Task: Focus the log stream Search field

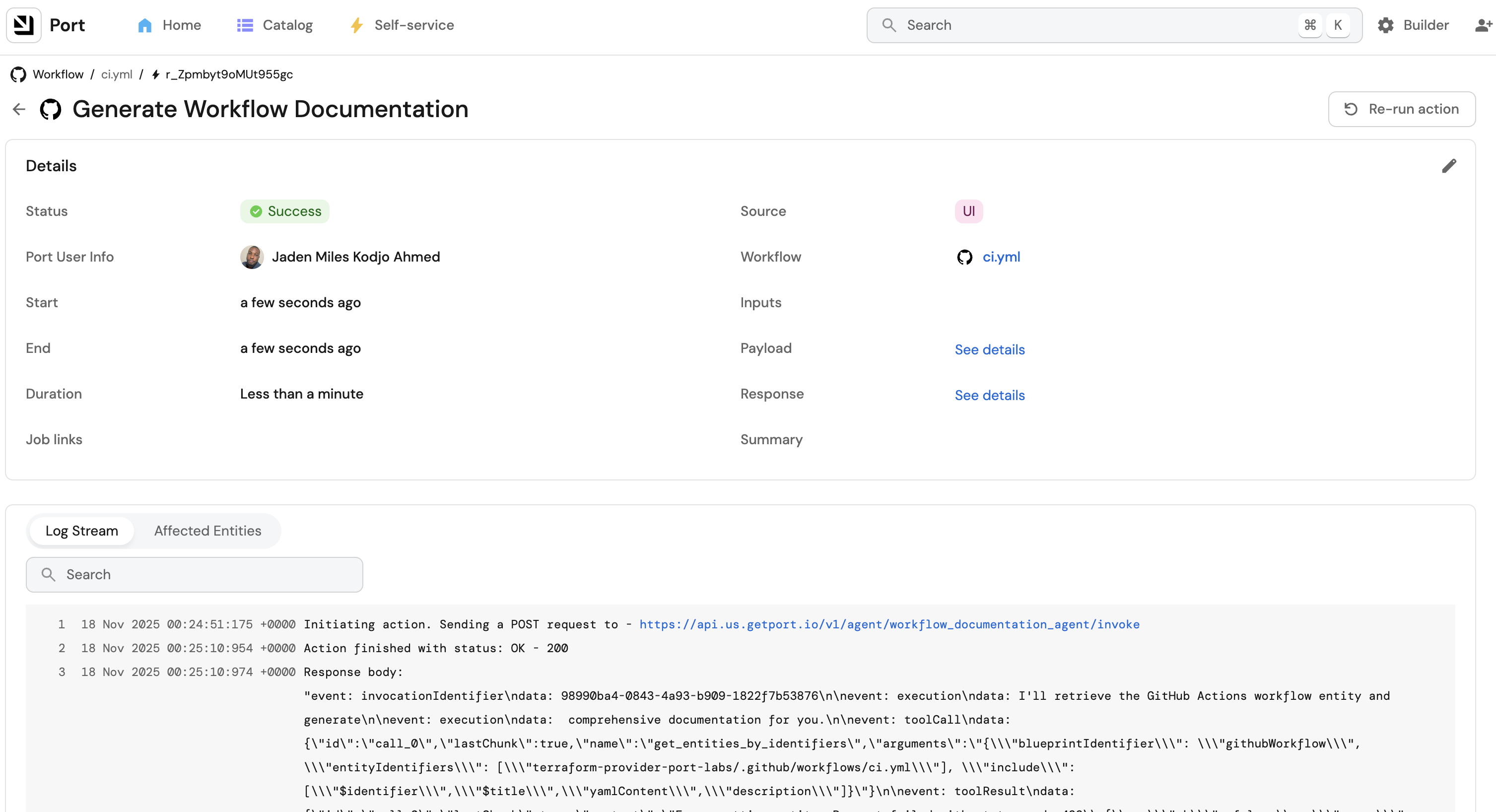Action: click(x=195, y=574)
